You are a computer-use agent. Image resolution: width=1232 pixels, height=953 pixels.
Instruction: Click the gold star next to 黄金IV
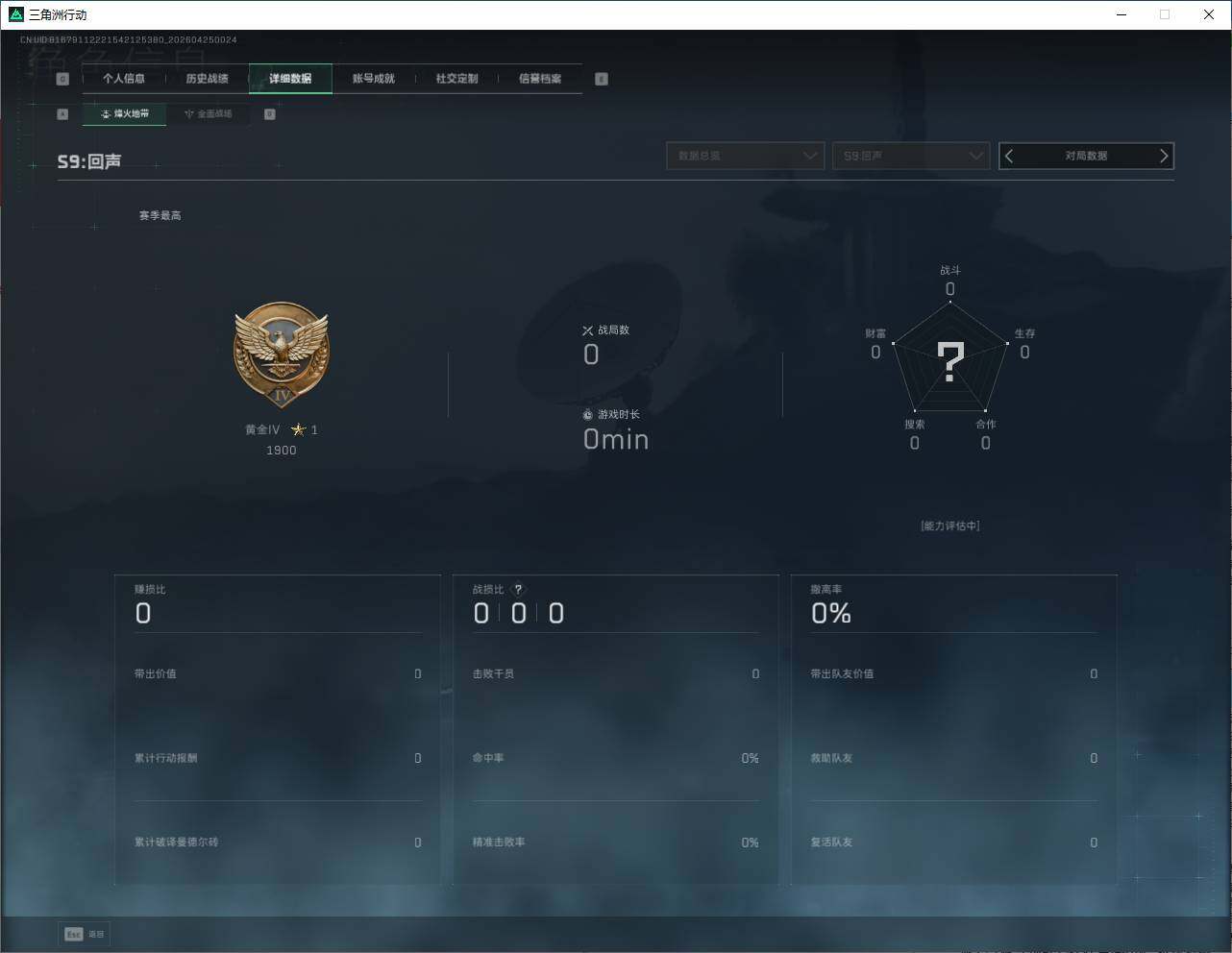pyautogui.click(x=298, y=429)
